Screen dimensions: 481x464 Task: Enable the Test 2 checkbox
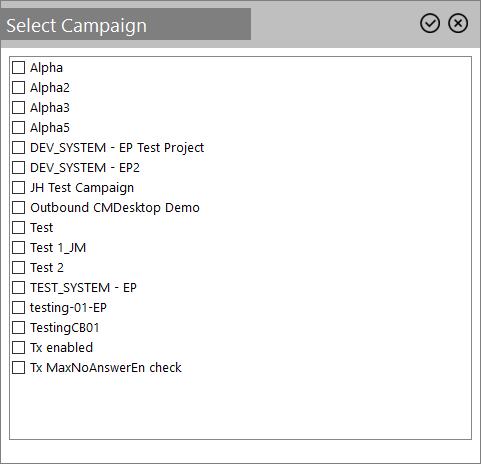tap(18, 267)
